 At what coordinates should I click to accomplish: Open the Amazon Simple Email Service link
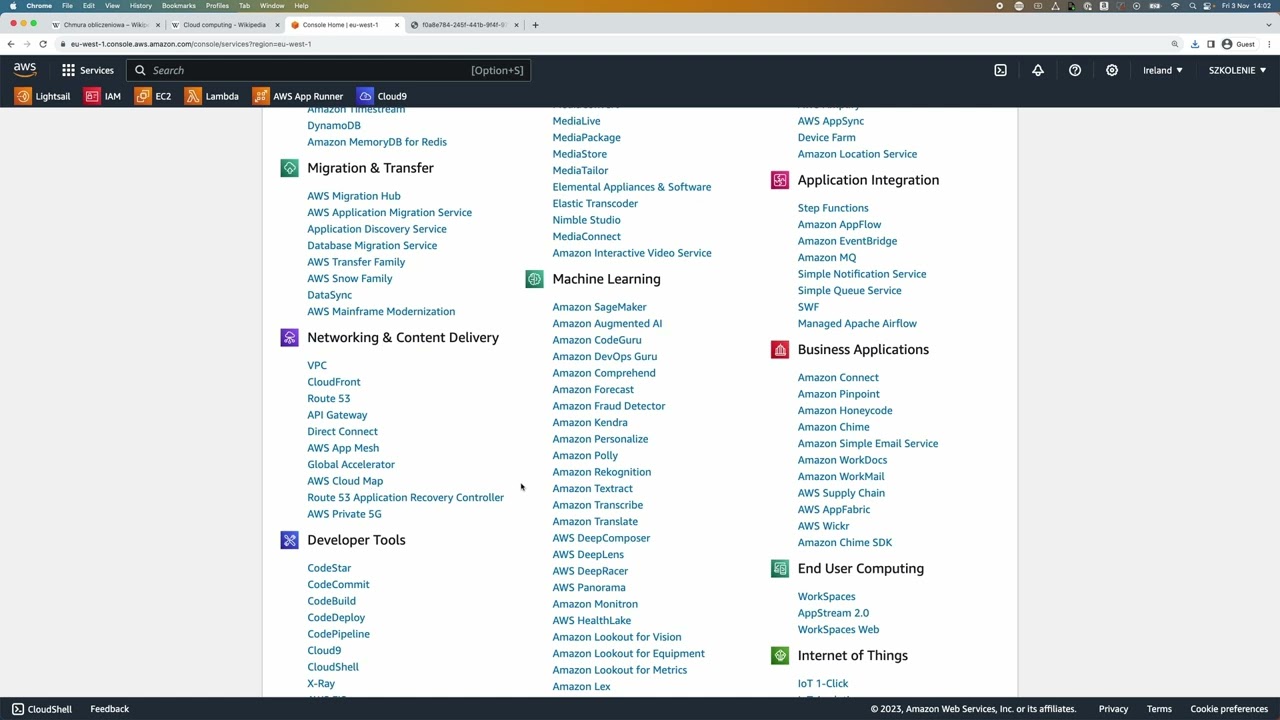pos(868,443)
